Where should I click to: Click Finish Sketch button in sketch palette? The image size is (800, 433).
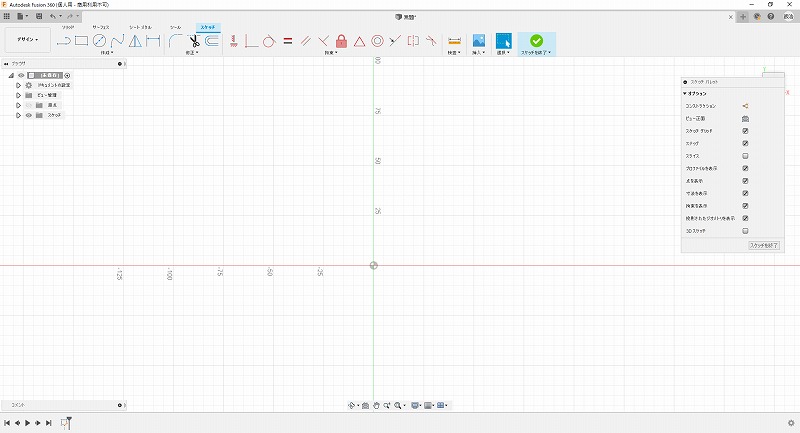point(764,245)
